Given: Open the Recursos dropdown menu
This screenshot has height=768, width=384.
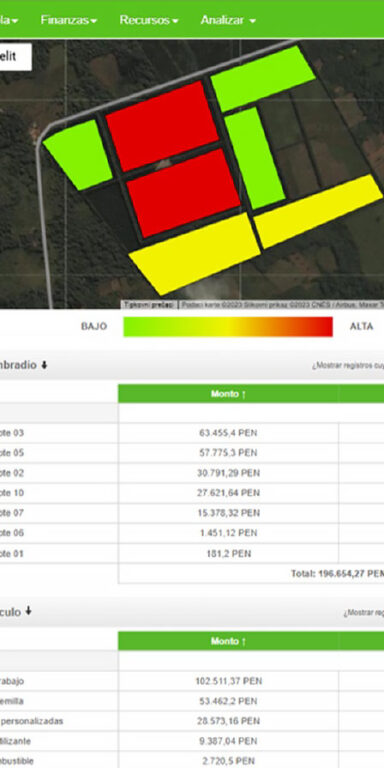Looking at the screenshot, I should coord(149,20).
